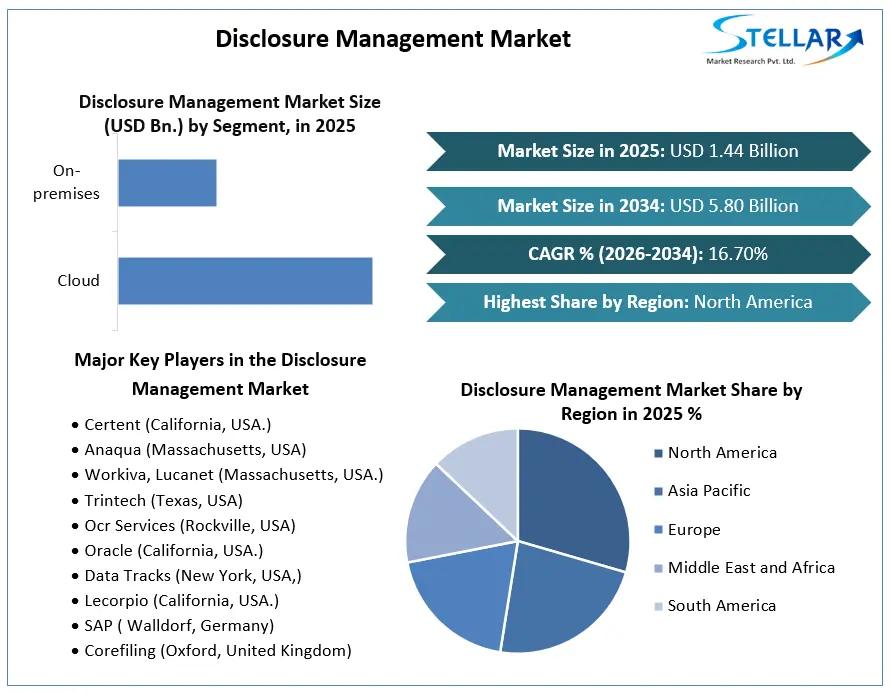Click the 'Disclosure Management Market' main title
891x694 pixels.
click(x=393, y=39)
